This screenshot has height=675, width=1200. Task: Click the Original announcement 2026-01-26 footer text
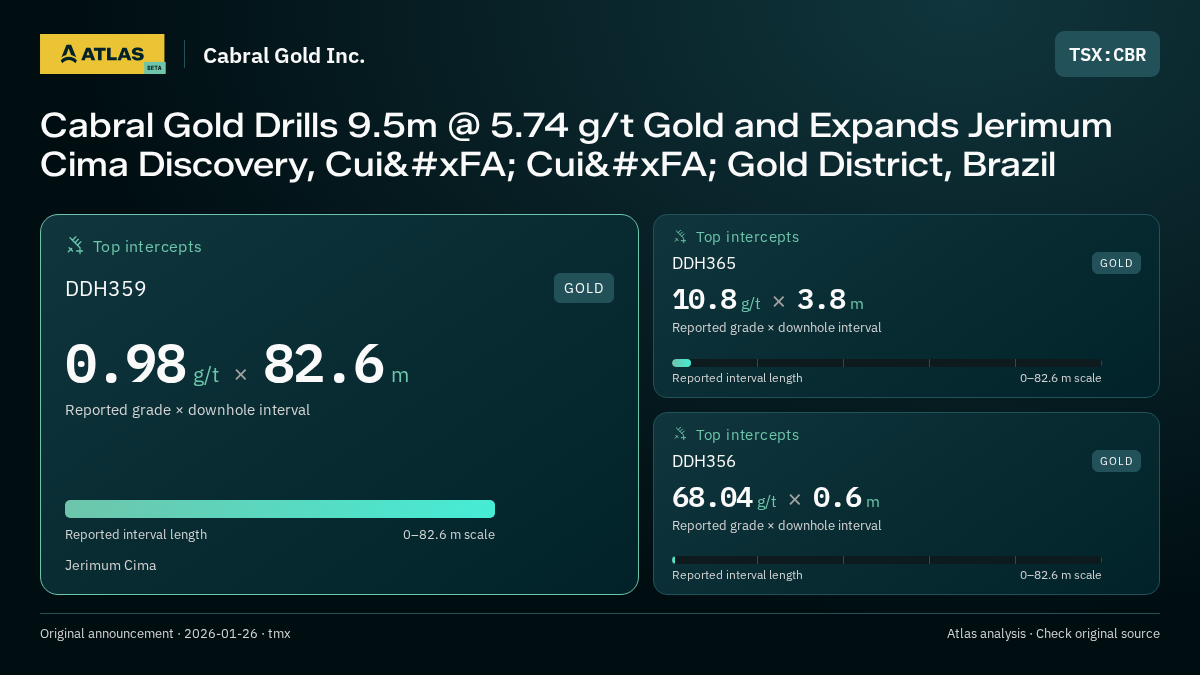click(165, 633)
